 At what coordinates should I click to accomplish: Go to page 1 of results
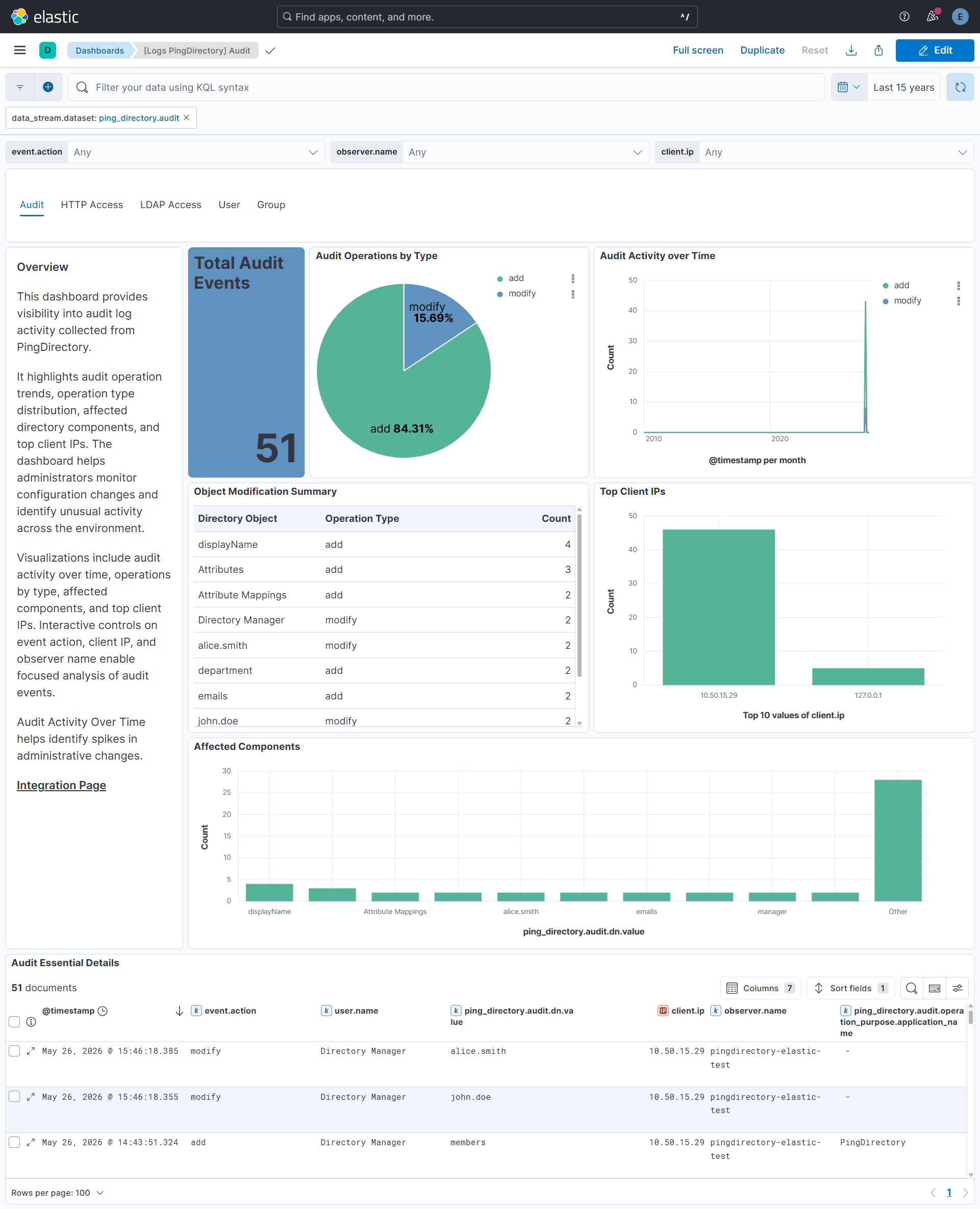tap(949, 1193)
